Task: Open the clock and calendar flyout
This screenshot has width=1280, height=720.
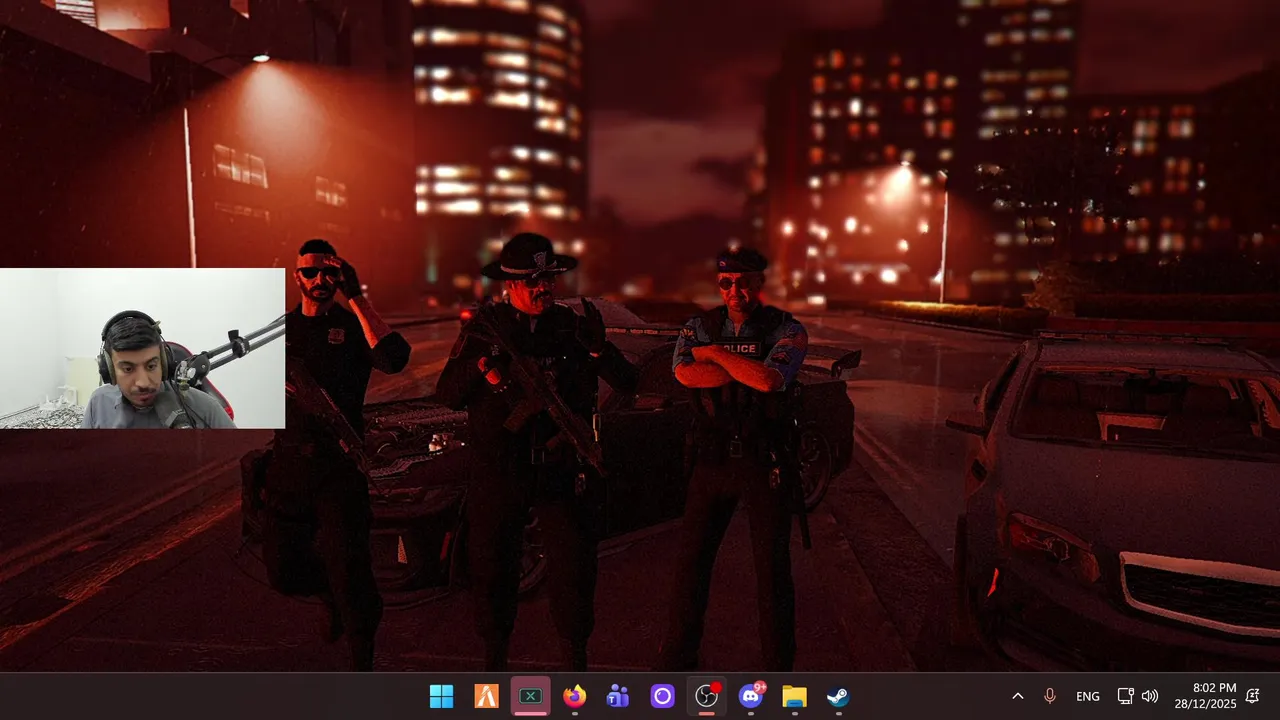Action: coord(1205,696)
